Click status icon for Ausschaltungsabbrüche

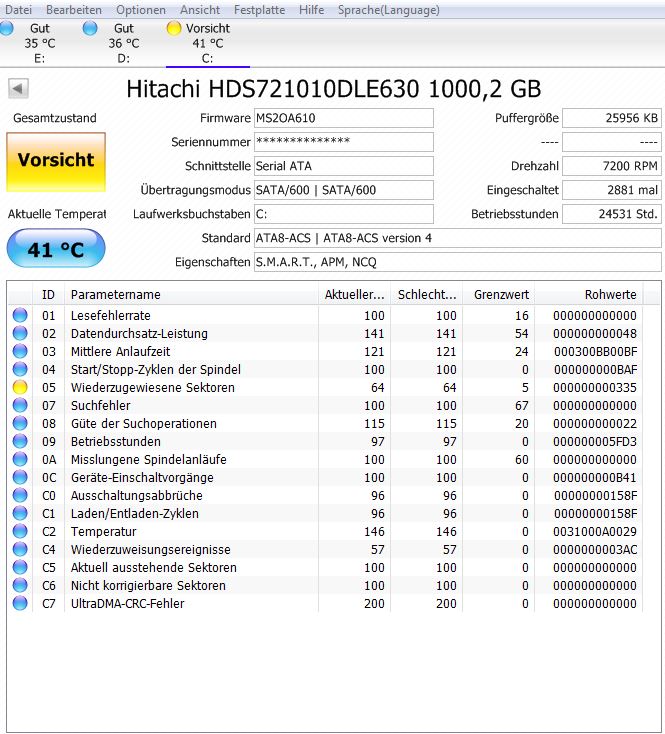click(x=20, y=495)
